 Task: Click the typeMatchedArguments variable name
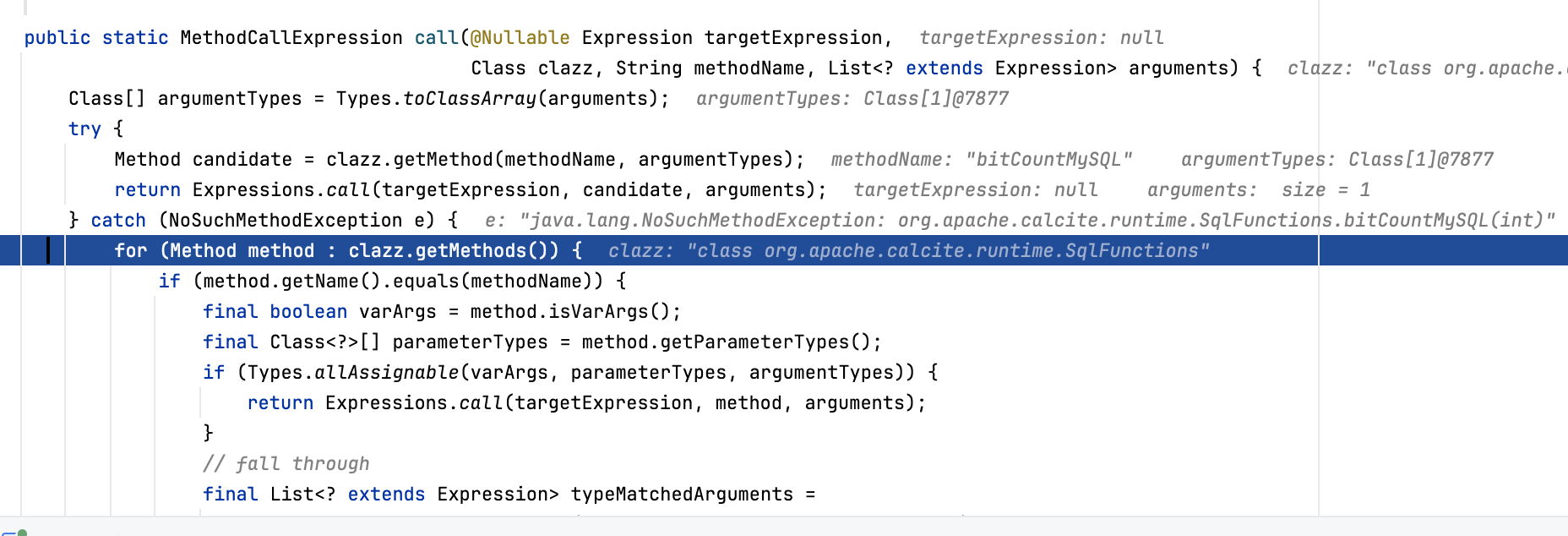pos(682,495)
